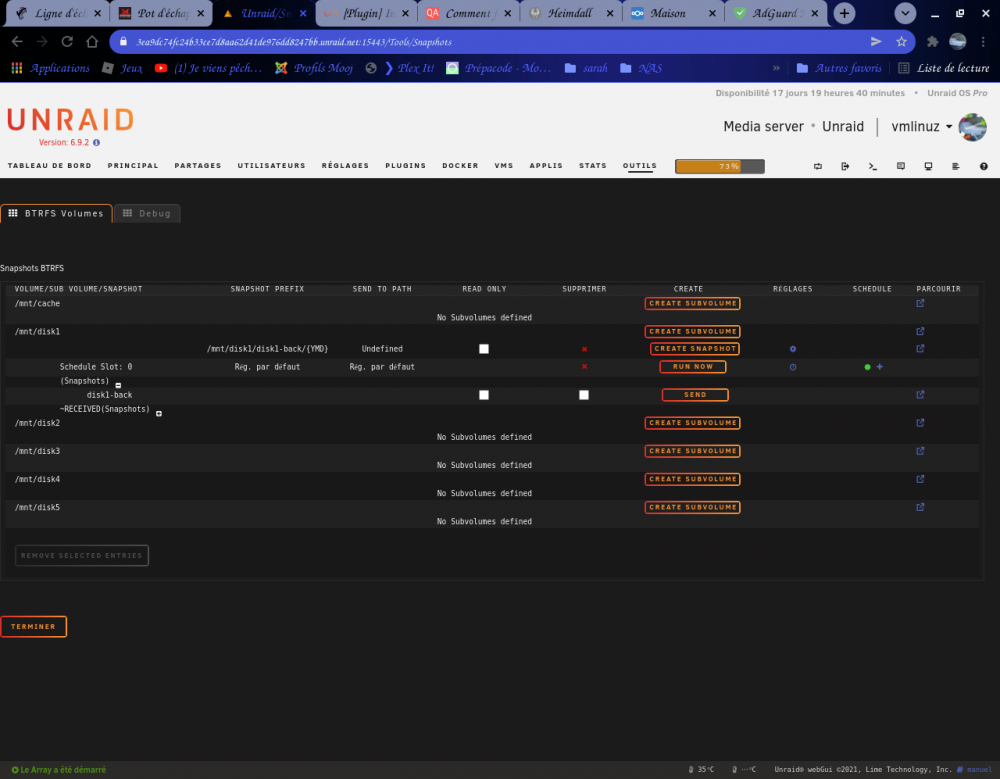Image resolution: width=1000 pixels, height=779 pixels.
Task: Switch to AdGuard browser tab
Action: pyautogui.click(x=774, y=13)
